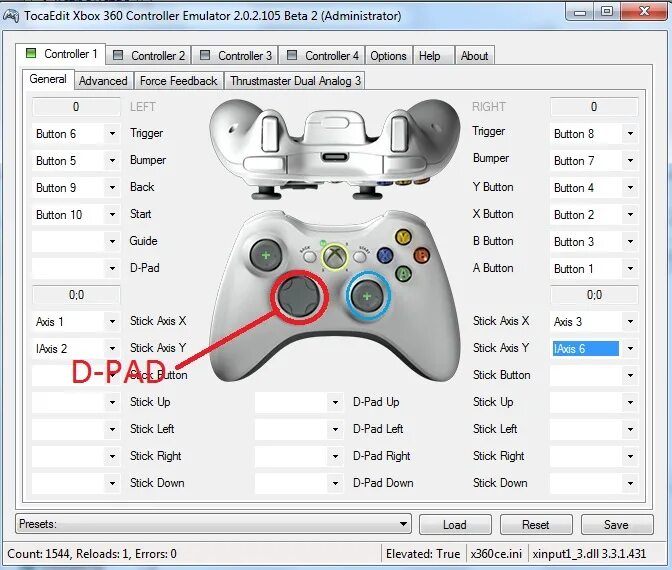Image resolution: width=672 pixels, height=570 pixels.
Task: Click the xinput1_3.dll 3.3.1.431 status text
Action: coord(589,554)
